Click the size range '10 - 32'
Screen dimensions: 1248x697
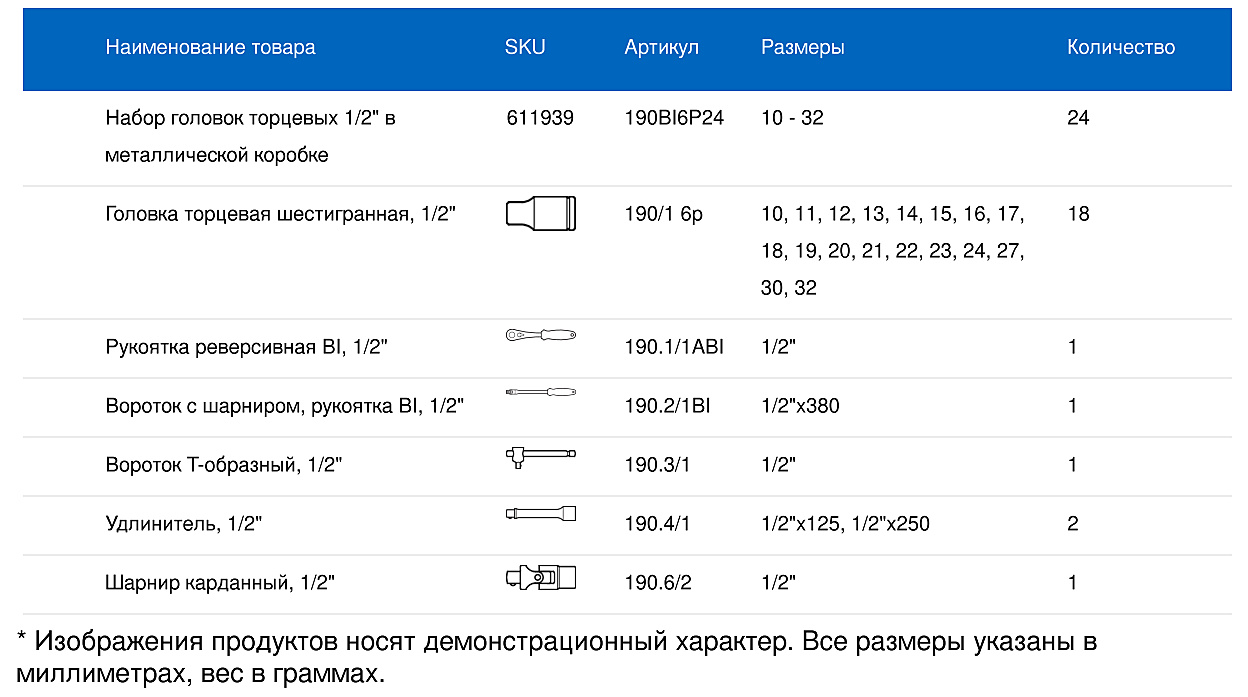[x=792, y=118]
